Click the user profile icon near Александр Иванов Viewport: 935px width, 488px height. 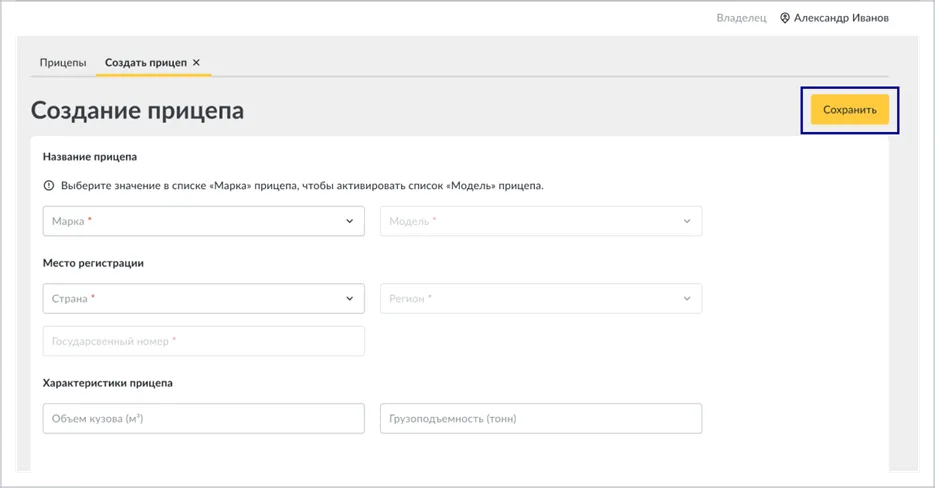(785, 18)
